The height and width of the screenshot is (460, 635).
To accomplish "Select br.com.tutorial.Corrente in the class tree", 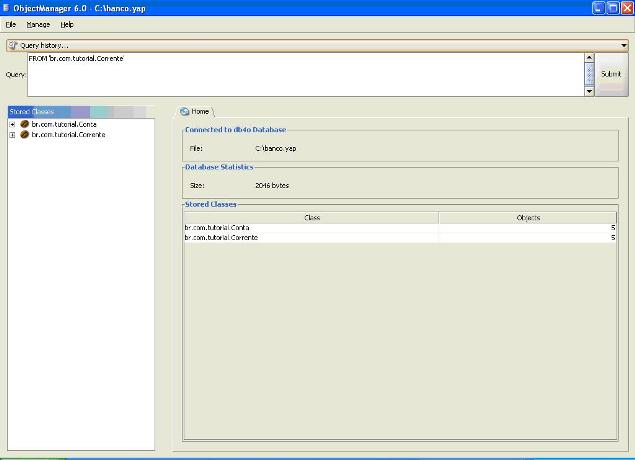I will pos(68,134).
